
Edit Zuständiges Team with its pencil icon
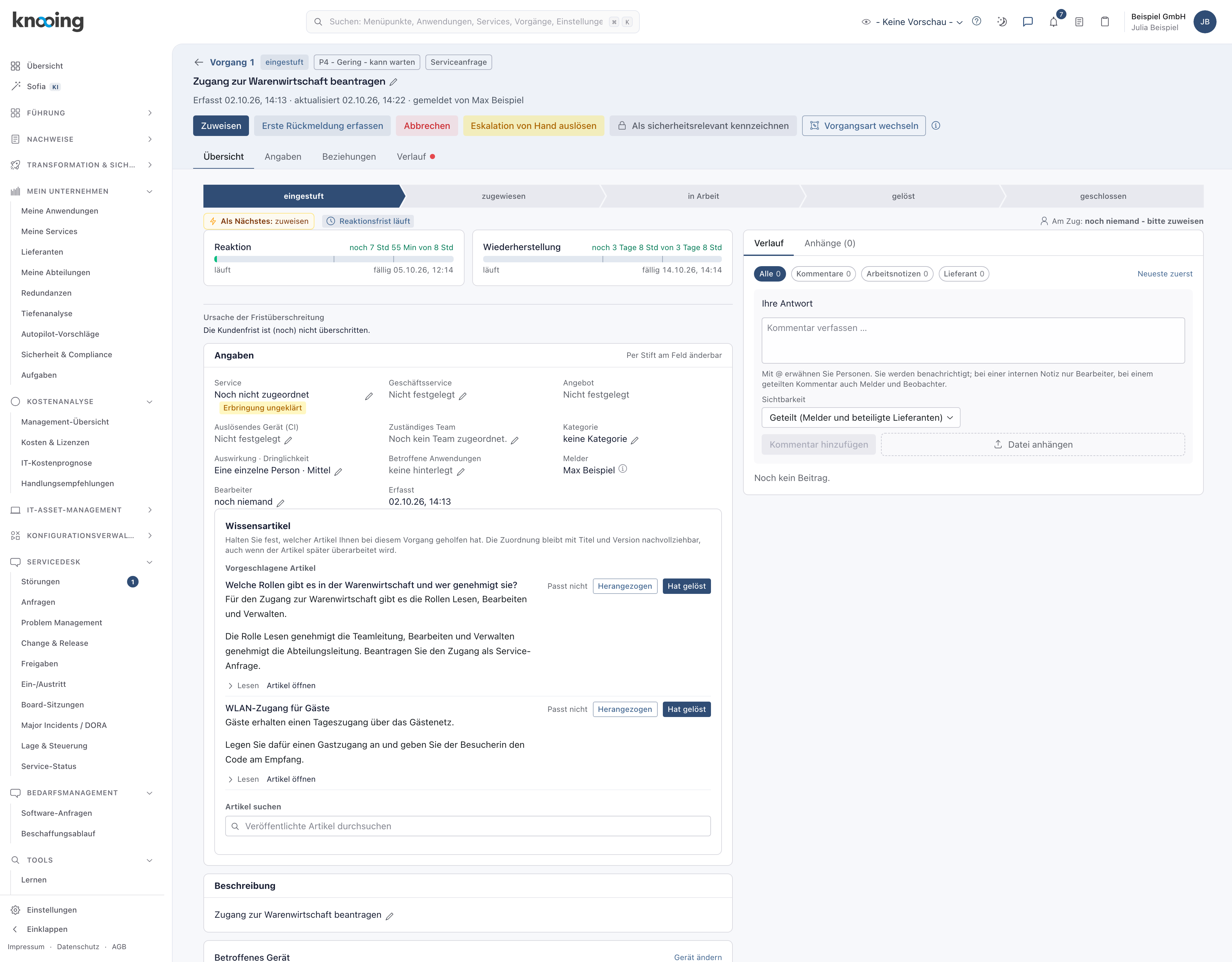[515, 440]
